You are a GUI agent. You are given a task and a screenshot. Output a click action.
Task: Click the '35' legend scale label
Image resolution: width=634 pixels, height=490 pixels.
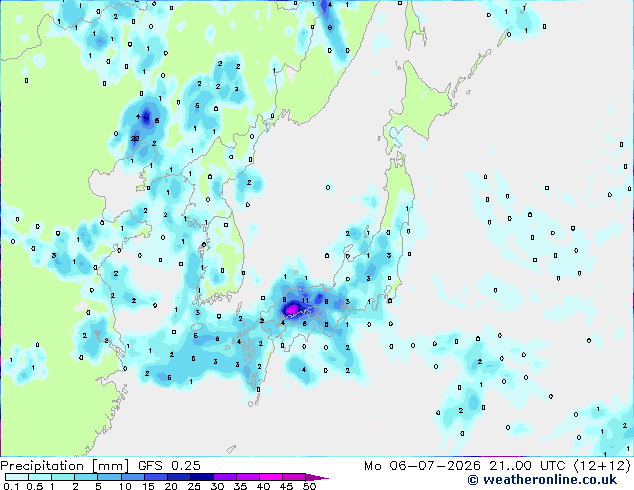[241, 486]
